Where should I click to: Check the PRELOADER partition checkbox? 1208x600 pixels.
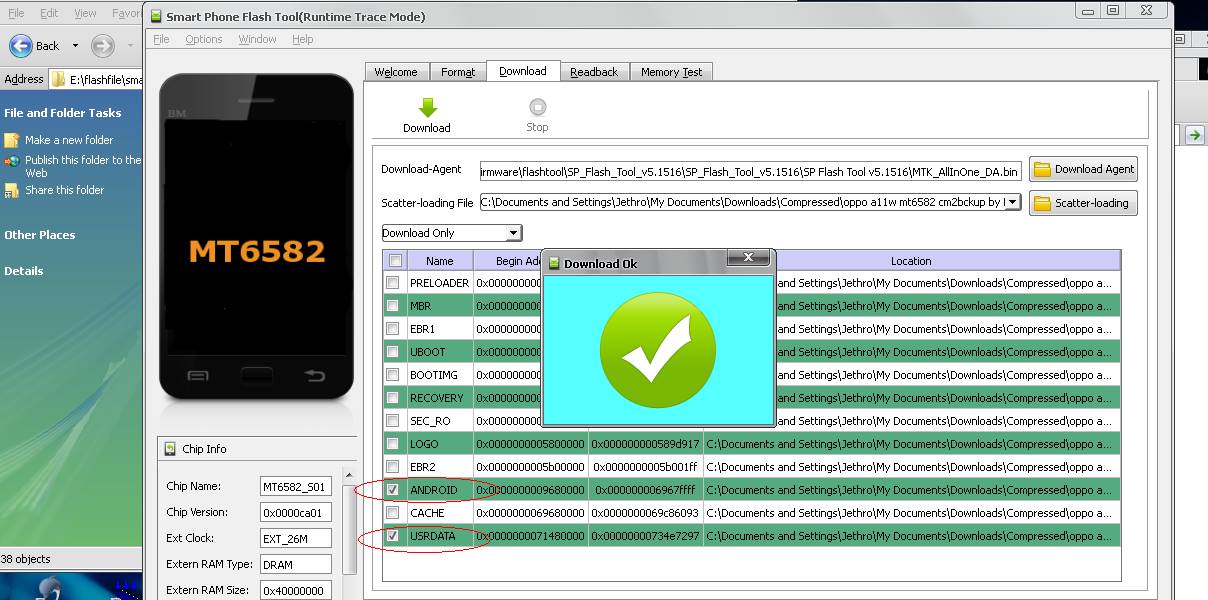[394, 283]
